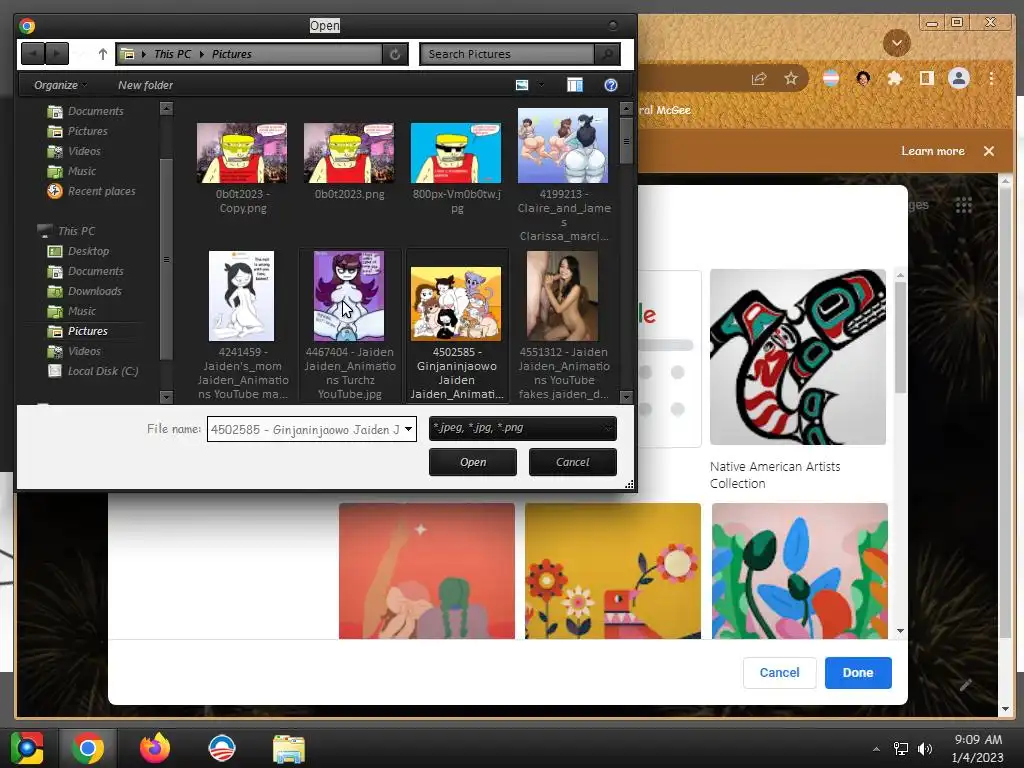The image size is (1024, 768).
Task: Open File Explorer from the taskbar
Action: [289, 748]
